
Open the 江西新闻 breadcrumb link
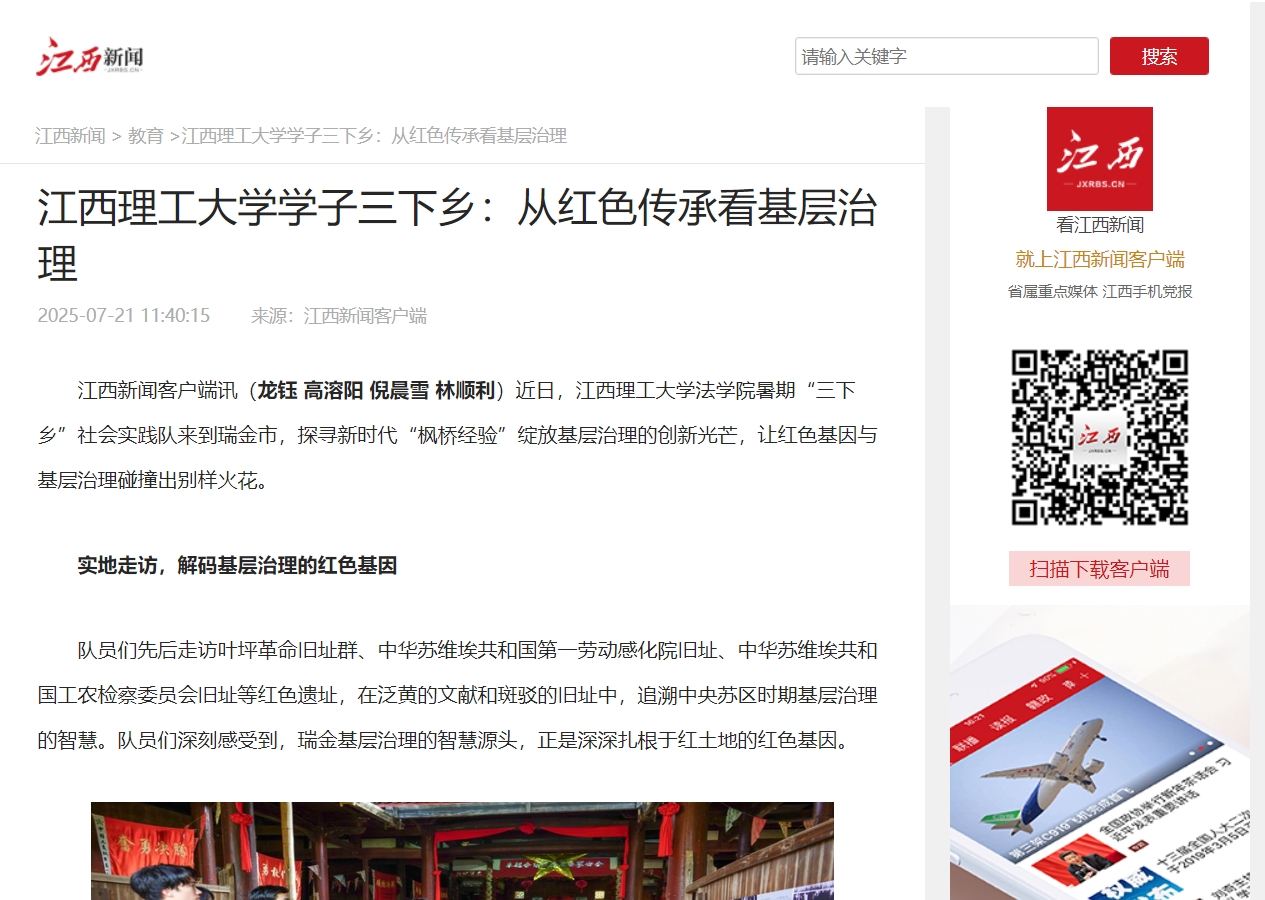70,136
